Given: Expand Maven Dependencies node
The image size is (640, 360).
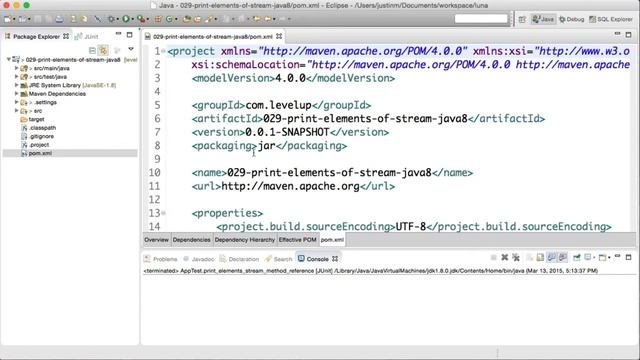Looking at the screenshot, I should click(16, 94).
